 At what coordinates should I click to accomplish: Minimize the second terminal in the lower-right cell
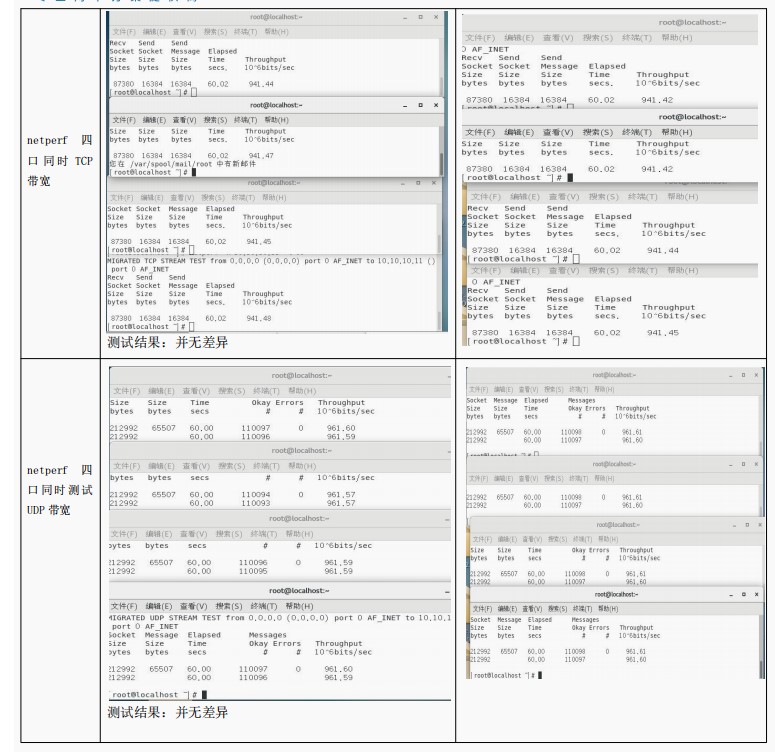click(x=729, y=464)
